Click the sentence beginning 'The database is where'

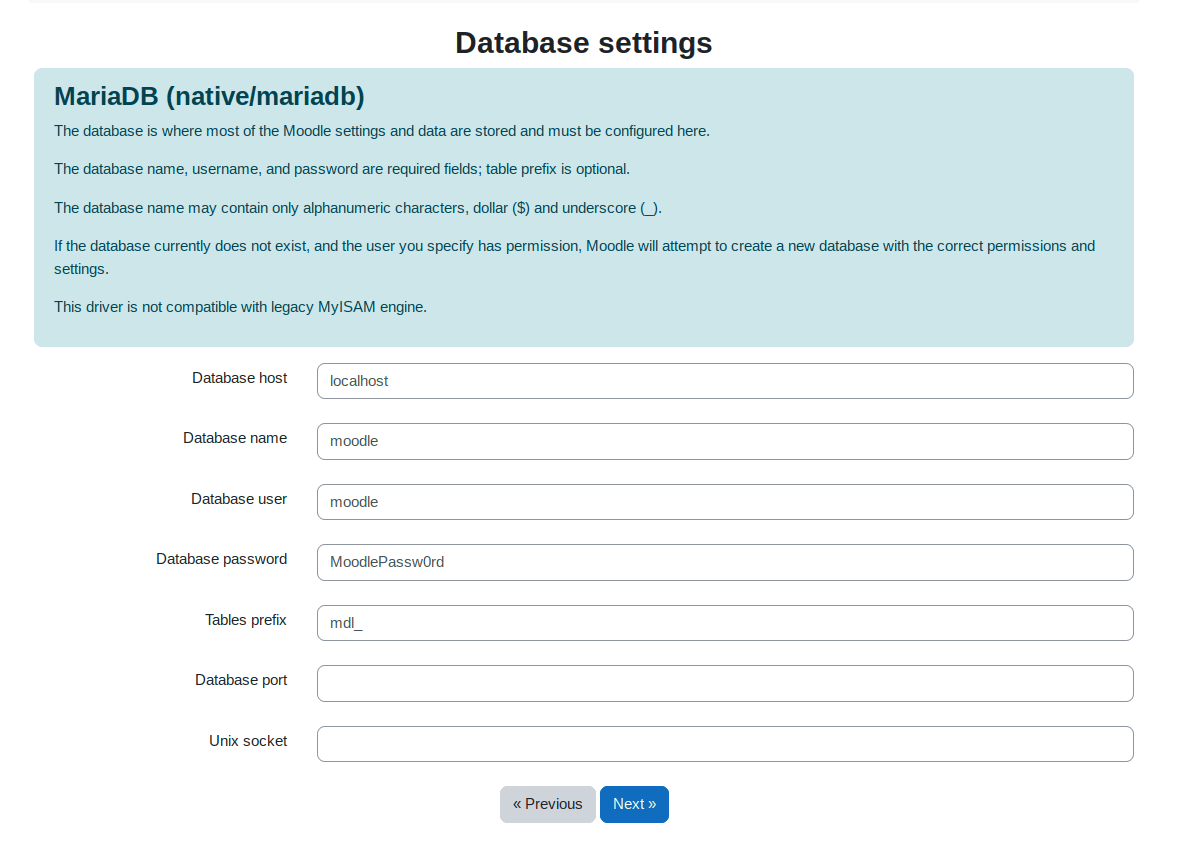pos(382,131)
